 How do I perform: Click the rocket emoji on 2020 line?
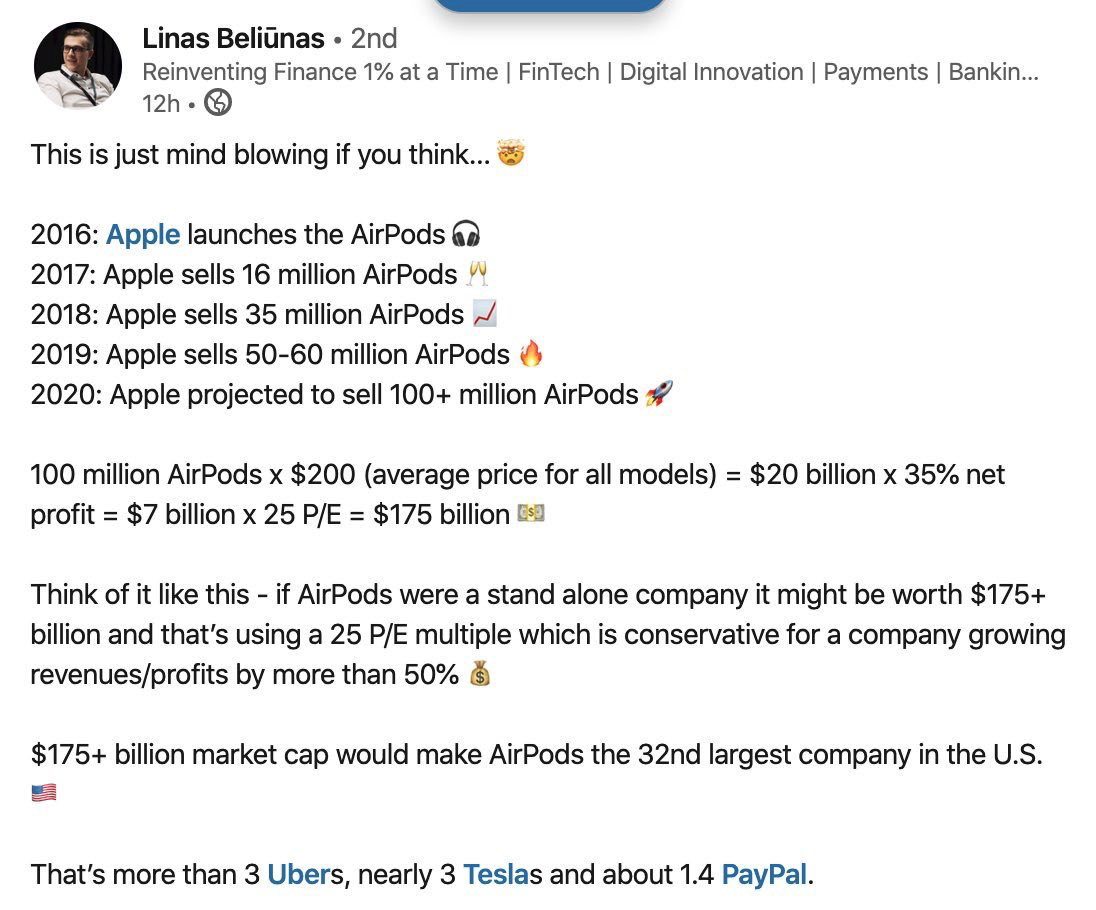point(659,393)
